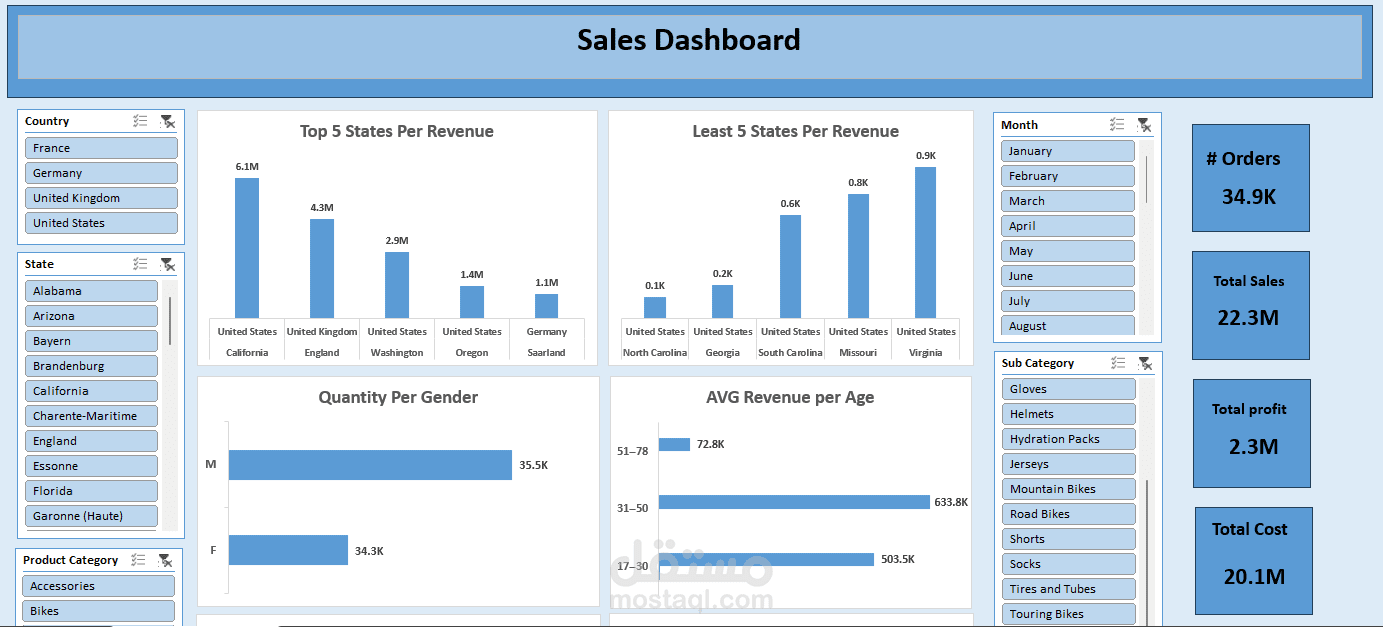Select August in the Month slicer
The height and width of the screenshot is (627, 1383).
coord(1067,325)
